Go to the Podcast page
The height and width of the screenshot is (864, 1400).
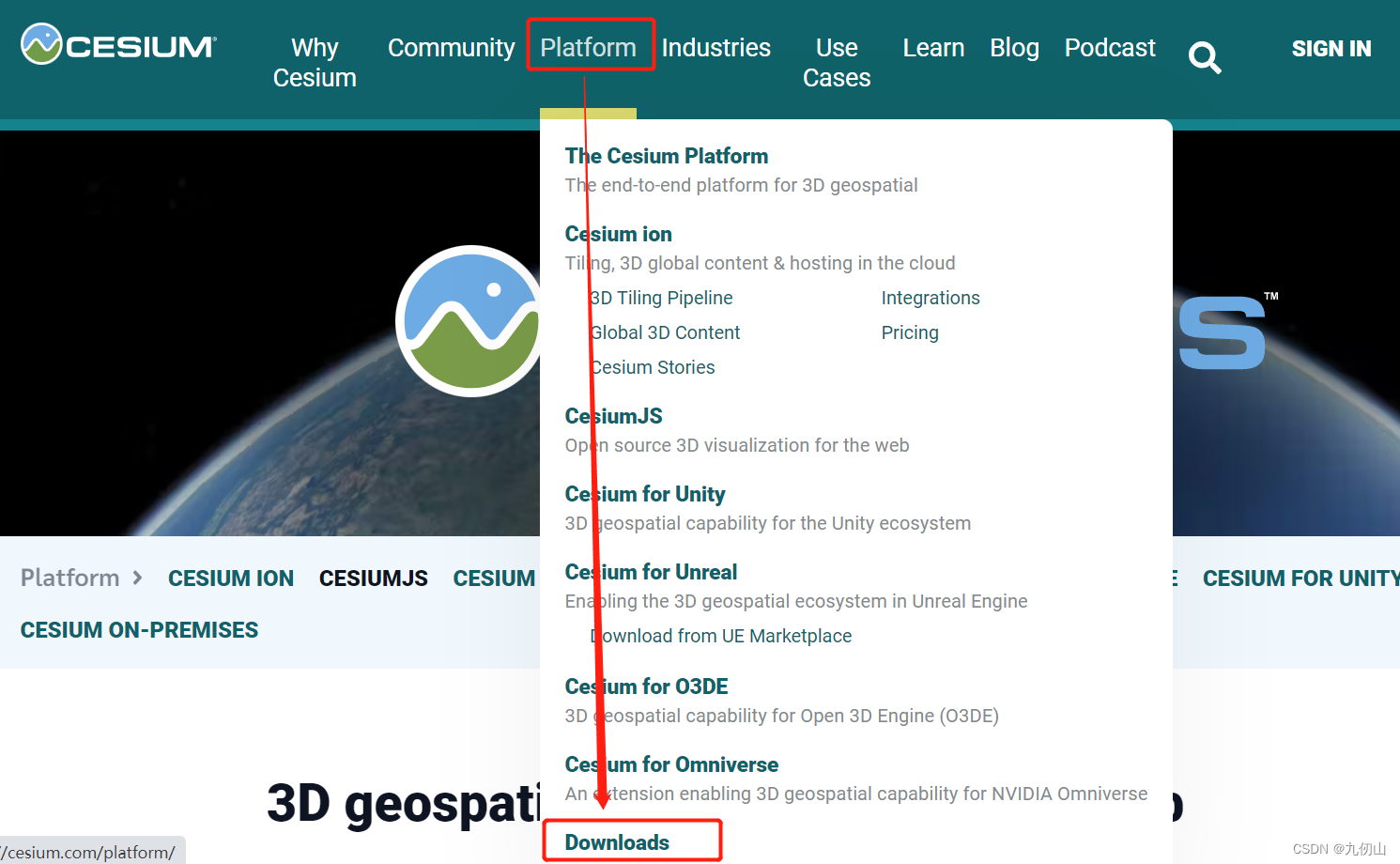pos(1110,47)
